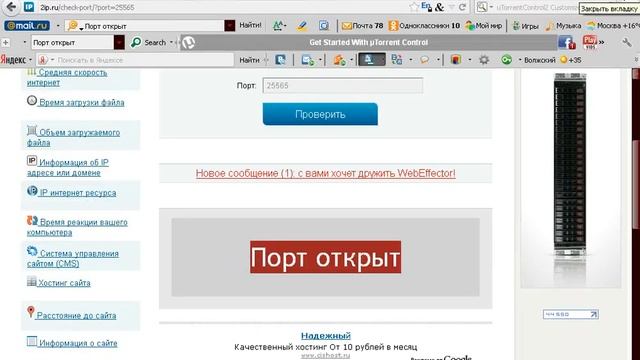This screenshot has width=640, height=360.
Task: Click the 2ip site favicon in address bar
Action: coord(29,7)
